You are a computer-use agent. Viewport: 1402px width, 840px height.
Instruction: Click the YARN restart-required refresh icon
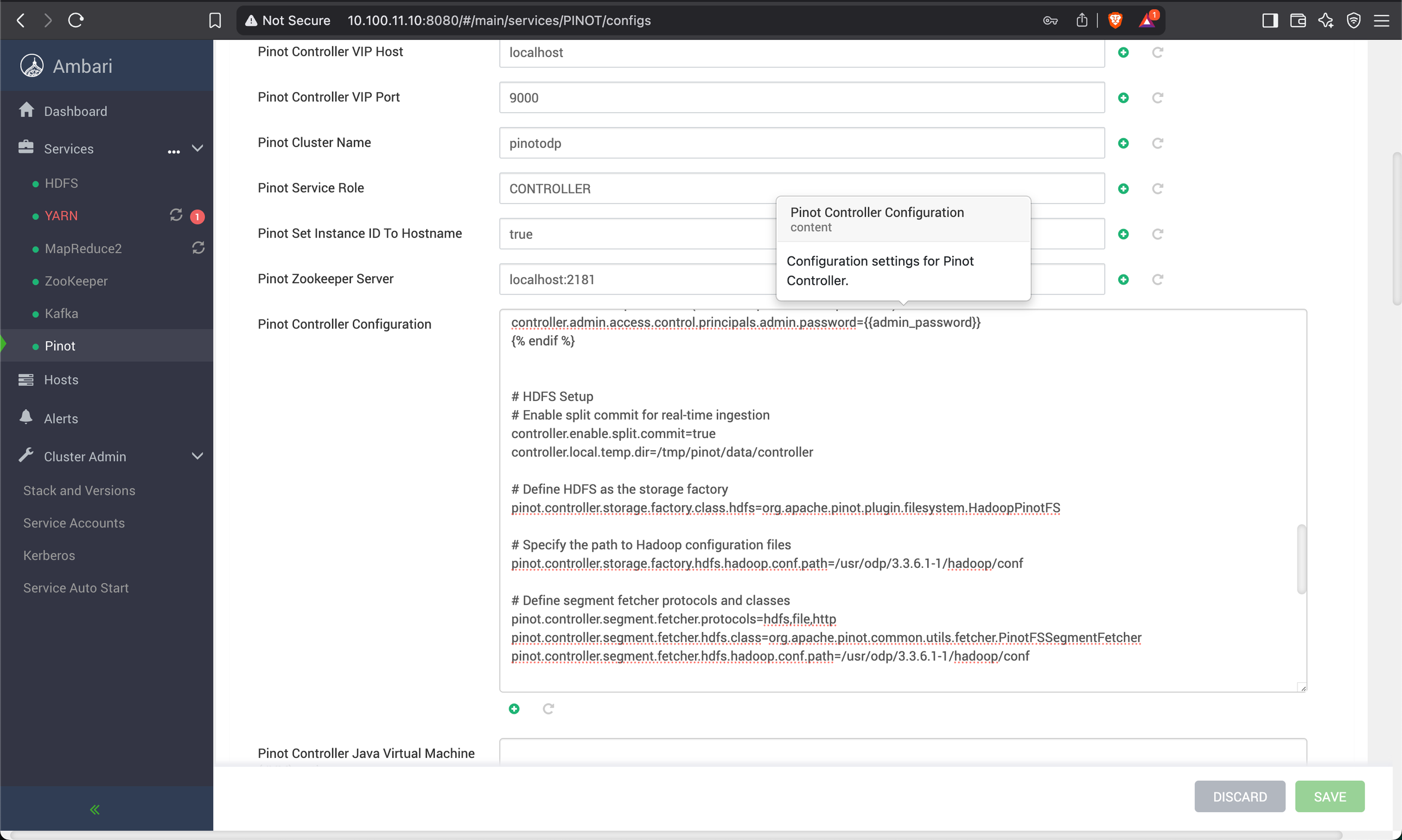[x=176, y=215]
